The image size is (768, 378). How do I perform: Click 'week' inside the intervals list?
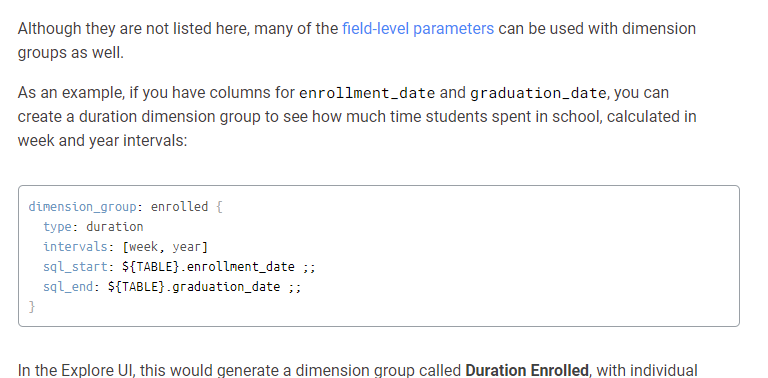[x=144, y=246]
